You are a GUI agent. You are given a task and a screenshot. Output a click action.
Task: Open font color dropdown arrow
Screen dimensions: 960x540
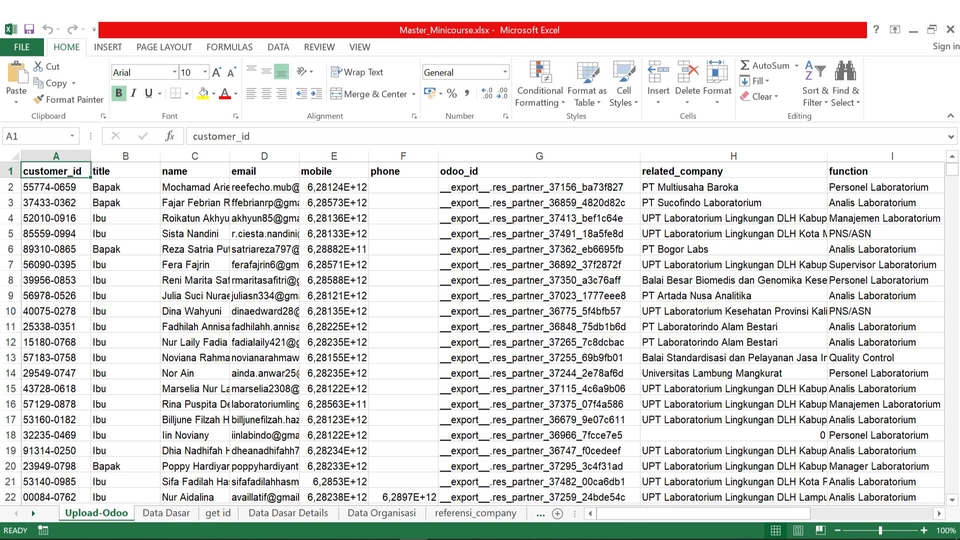click(x=236, y=94)
